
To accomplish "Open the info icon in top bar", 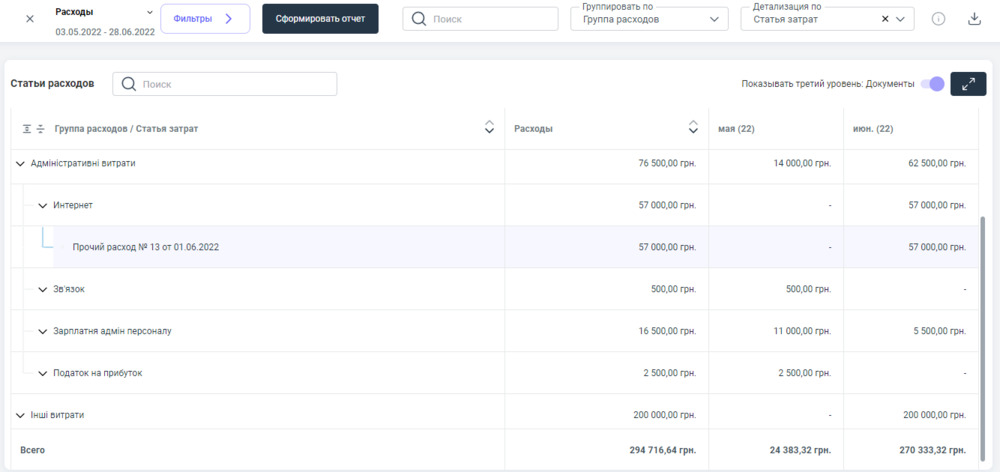I will point(938,19).
